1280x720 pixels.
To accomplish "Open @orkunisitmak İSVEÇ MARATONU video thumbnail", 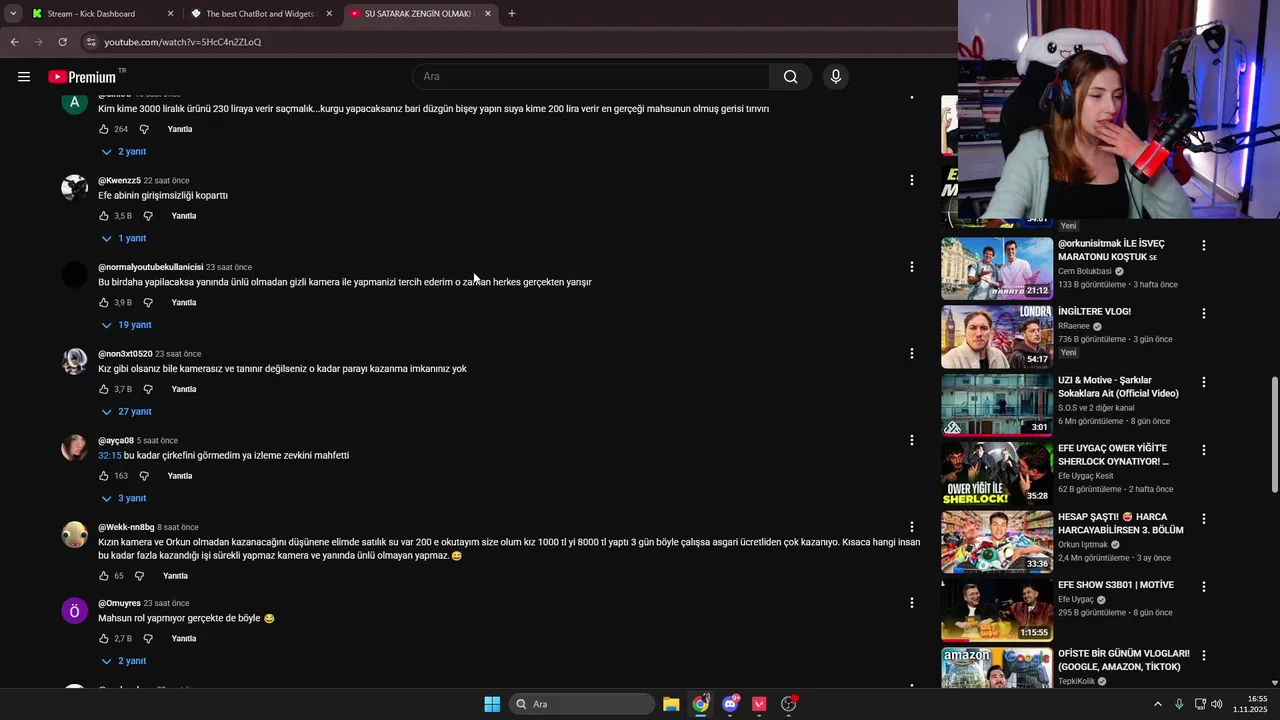I will pos(997,268).
